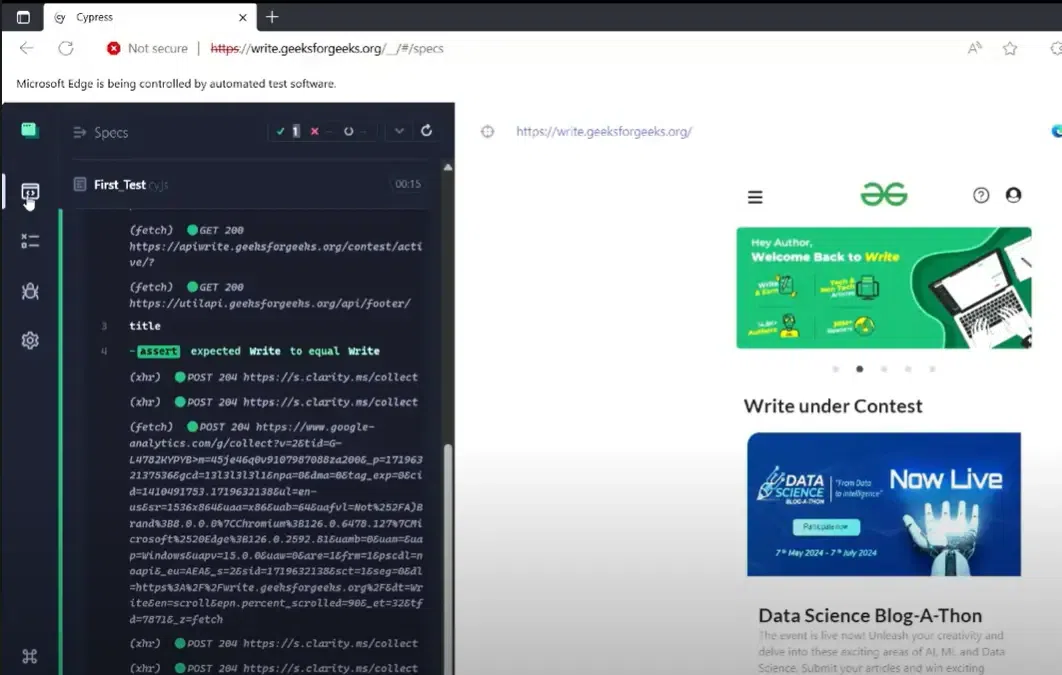The height and width of the screenshot is (675, 1062).
Task: Open Data Science Blog-A-Thon heading
Action: tap(870, 615)
